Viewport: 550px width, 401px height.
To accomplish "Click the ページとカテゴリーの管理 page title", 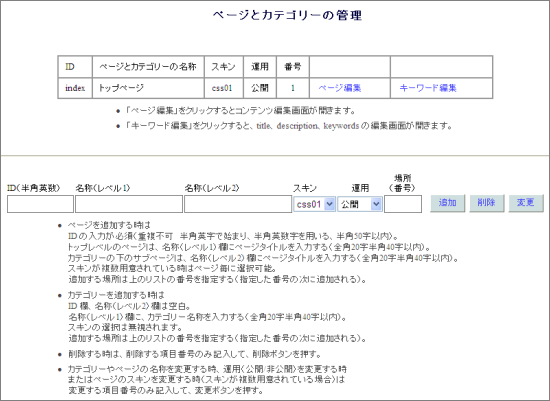I will [287, 15].
